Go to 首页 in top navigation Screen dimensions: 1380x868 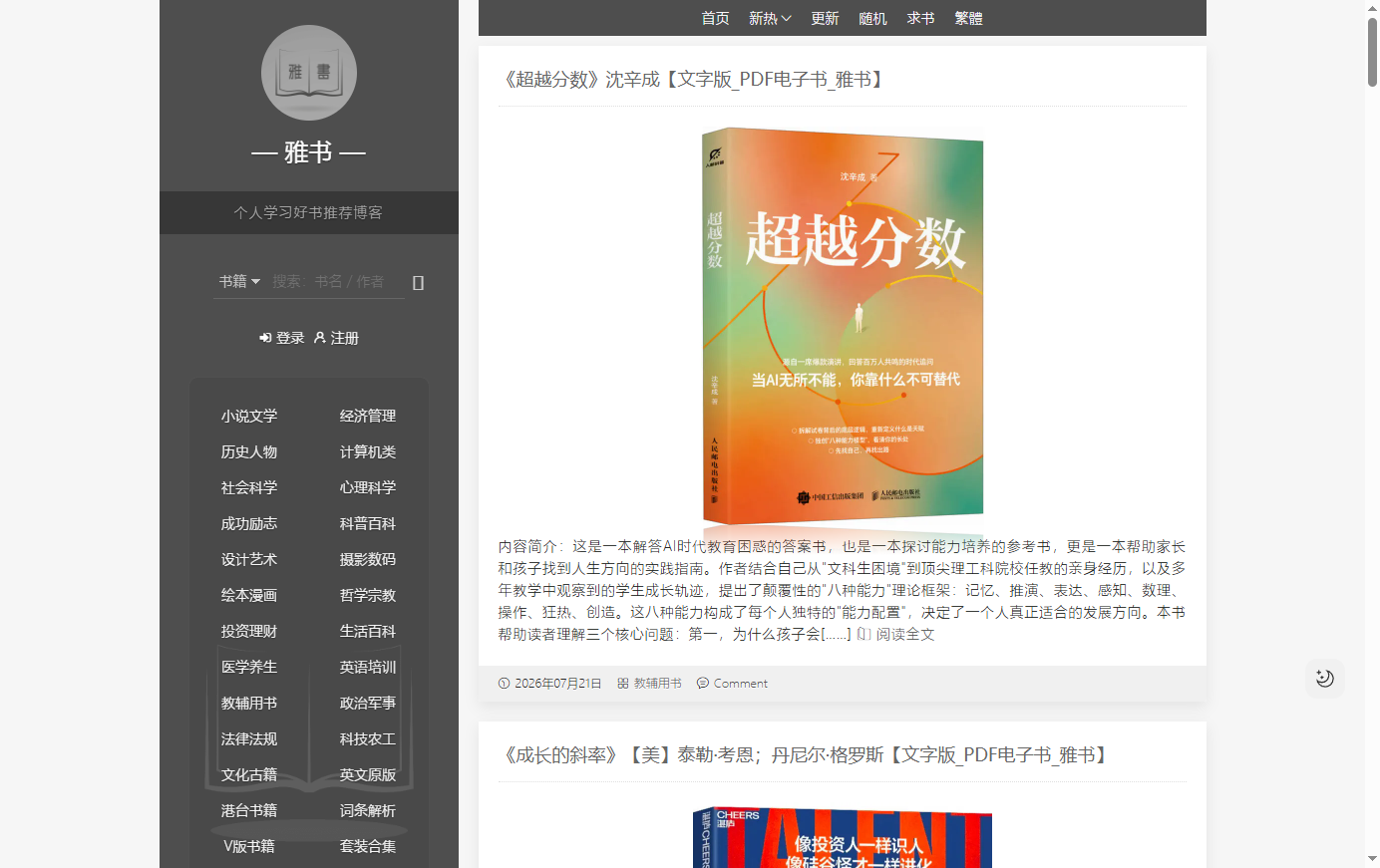point(715,18)
